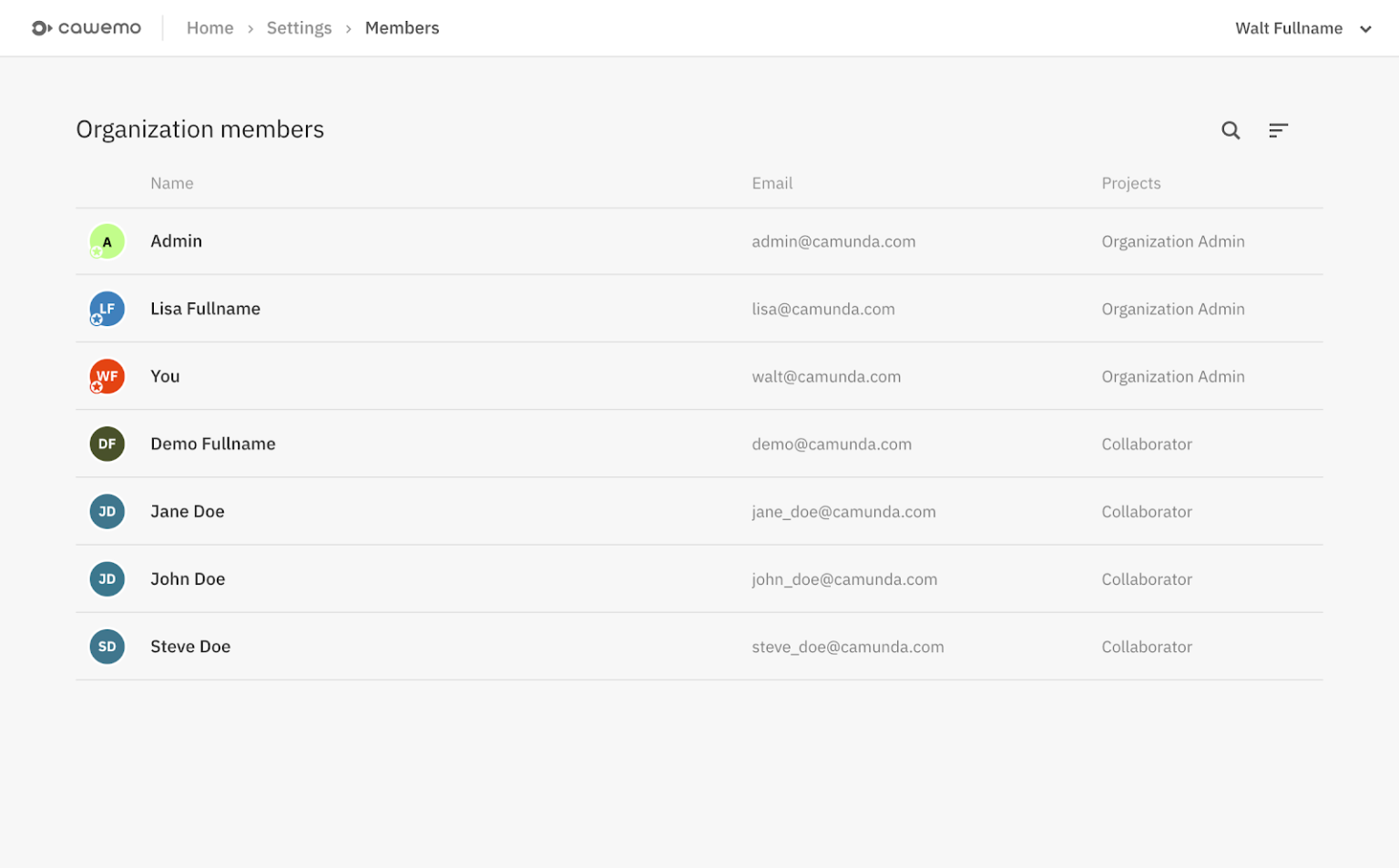The height and width of the screenshot is (868, 1399).
Task: Navigate to Home via breadcrumb
Action: tap(209, 27)
